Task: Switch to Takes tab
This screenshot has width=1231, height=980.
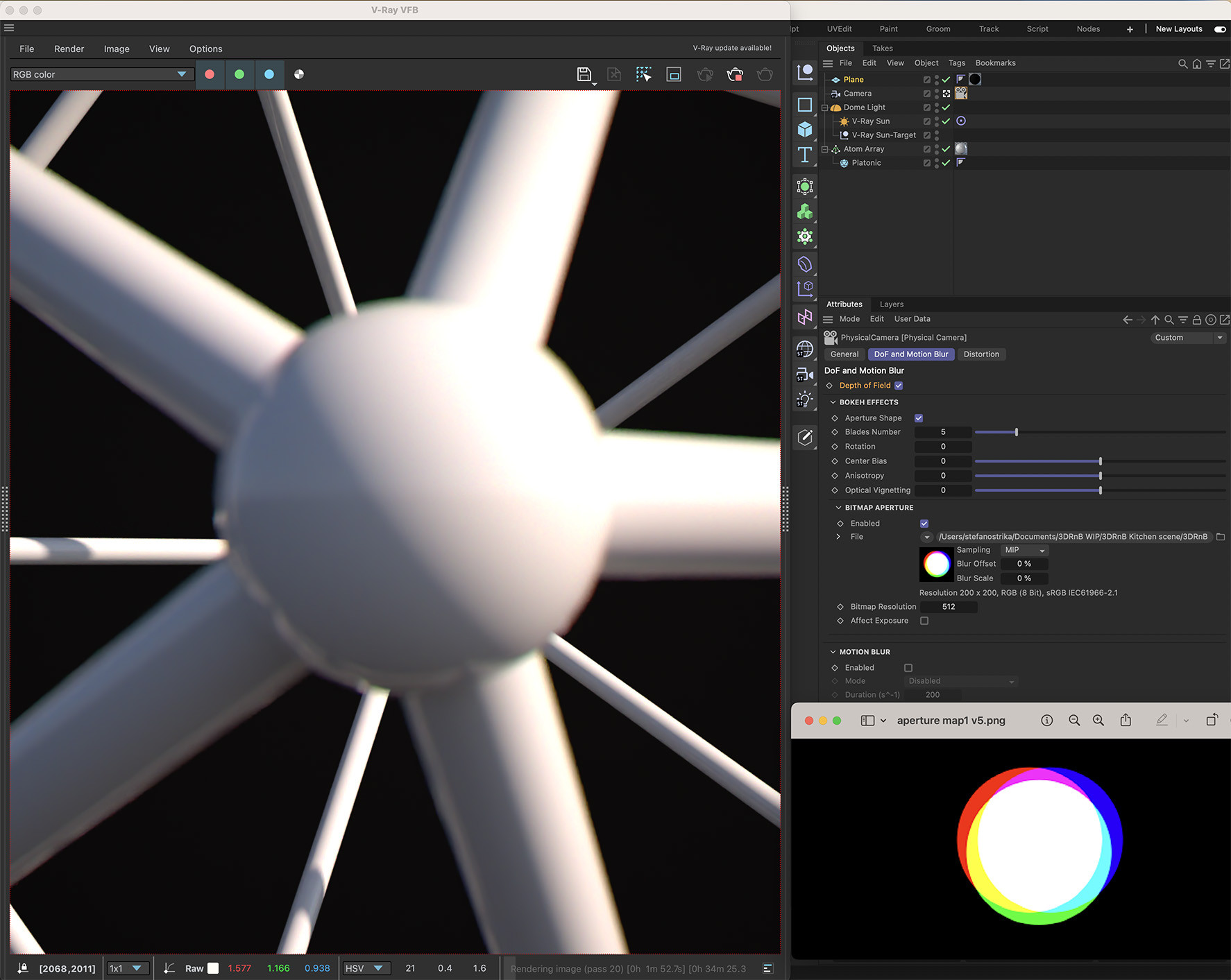Action: tap(883, 49)
